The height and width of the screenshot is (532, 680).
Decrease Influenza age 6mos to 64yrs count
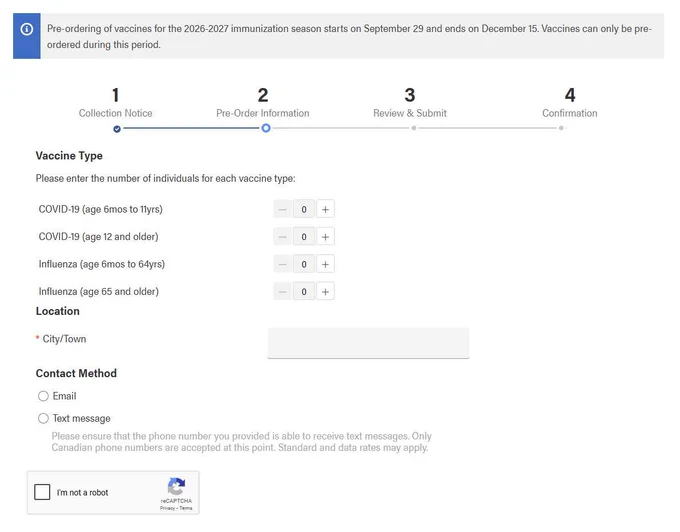[282, 264]
